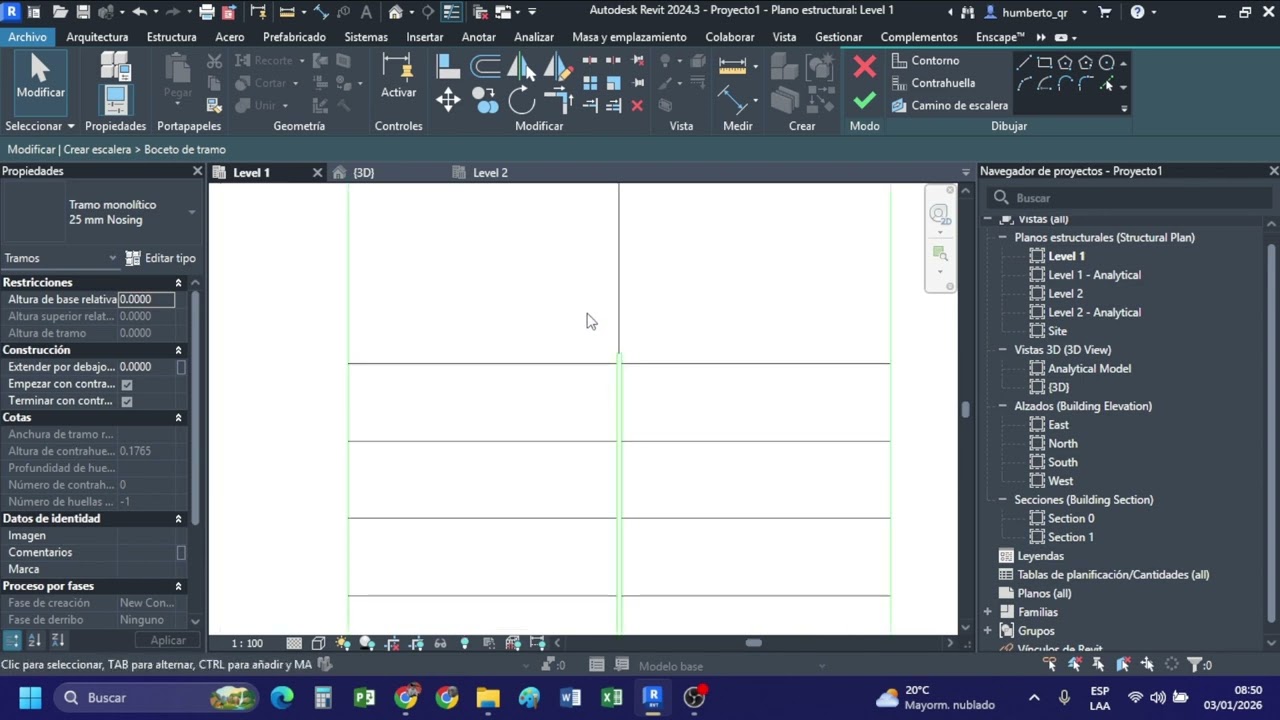
Task: Click the temporary hide/isolate glasses icon
Action: click(440, 643)
